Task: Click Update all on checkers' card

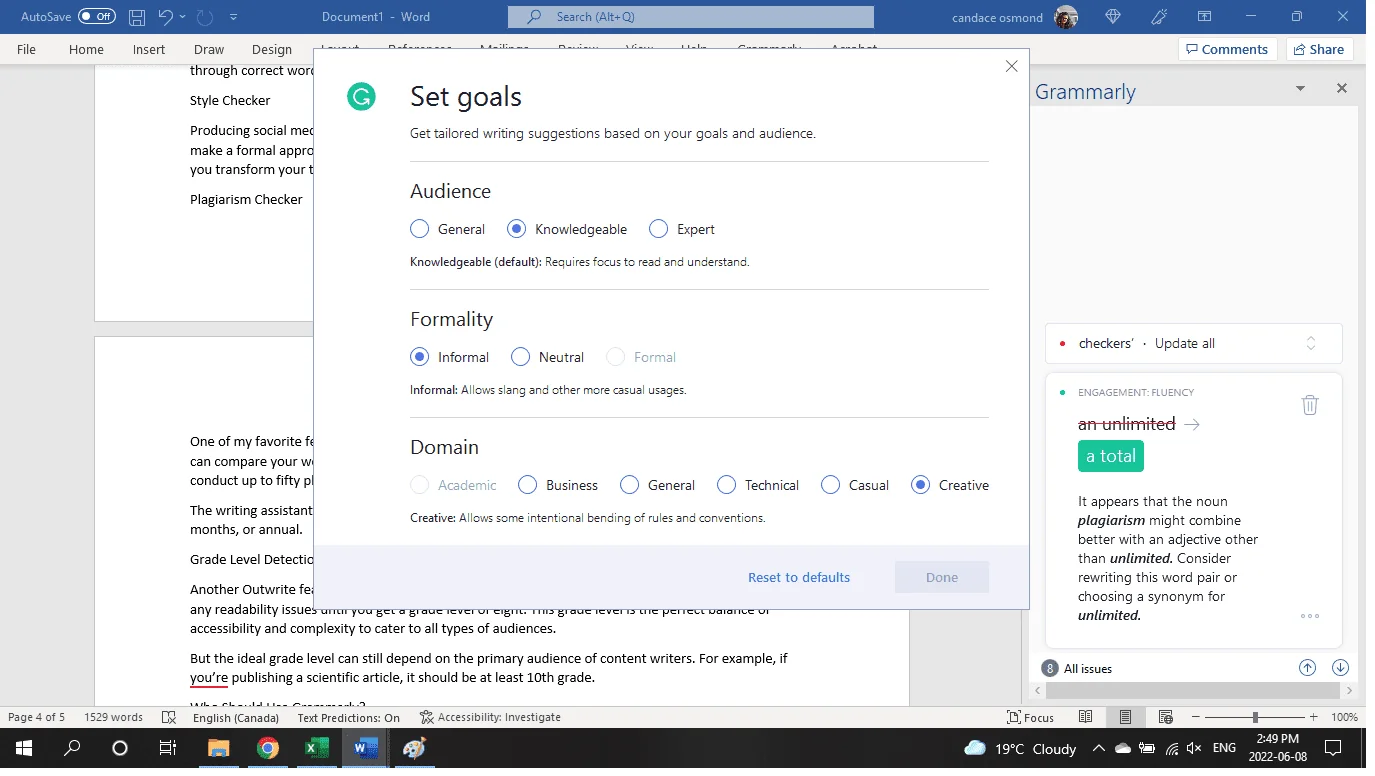Action: pos(1185,343)
